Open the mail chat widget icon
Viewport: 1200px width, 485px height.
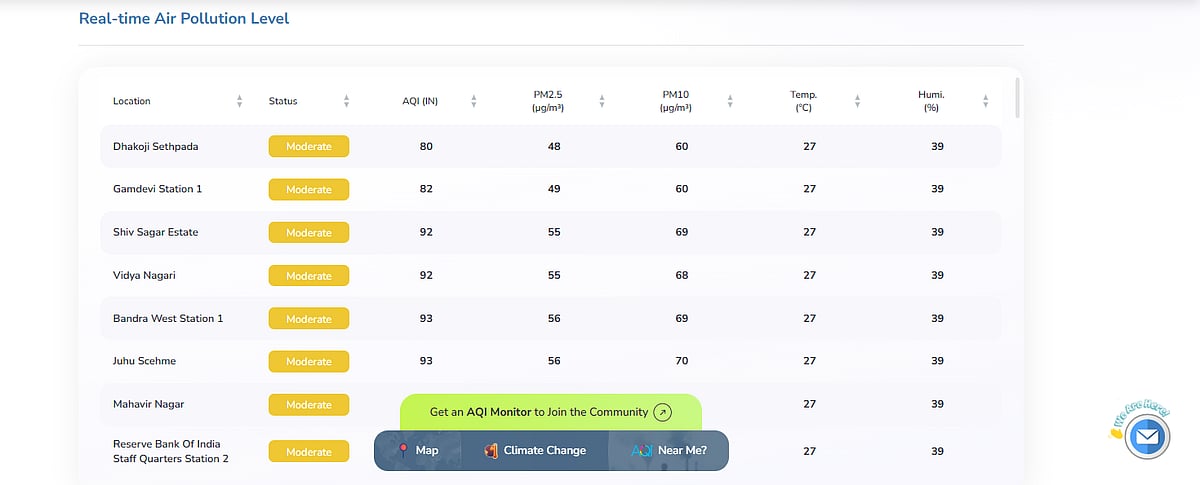point(1146,437)
